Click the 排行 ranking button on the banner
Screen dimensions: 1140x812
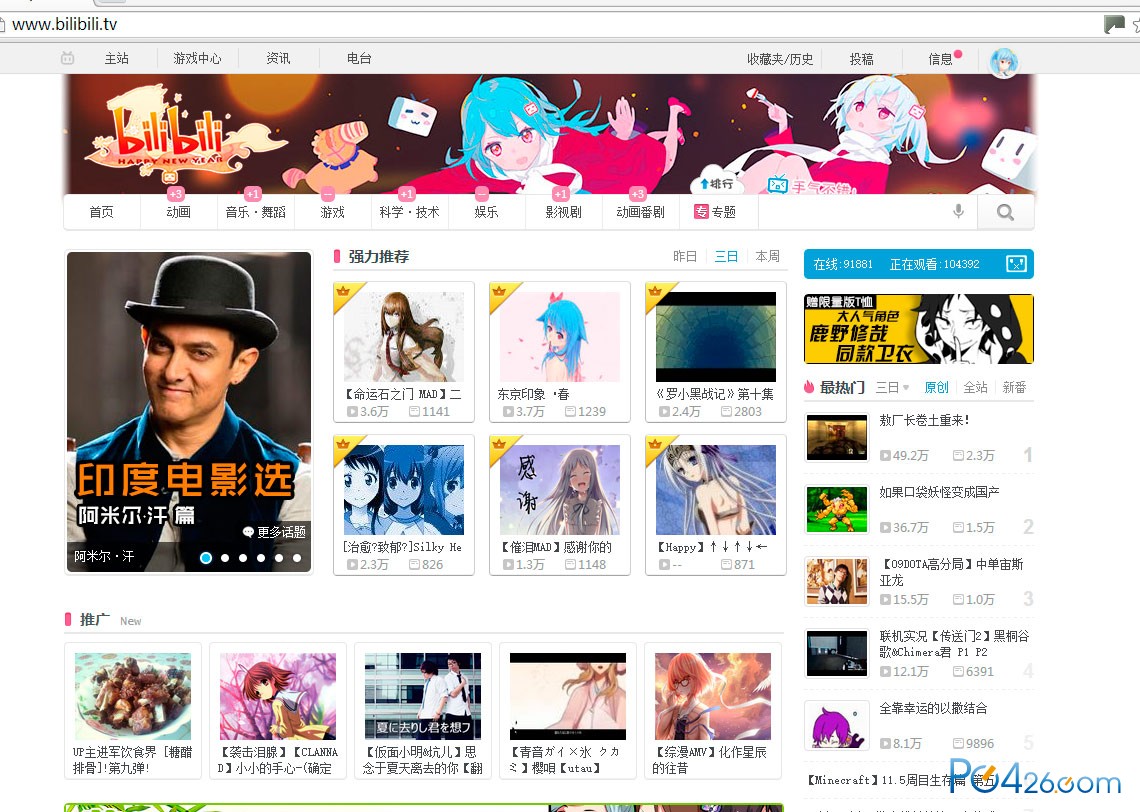click(x=717, y=183)
